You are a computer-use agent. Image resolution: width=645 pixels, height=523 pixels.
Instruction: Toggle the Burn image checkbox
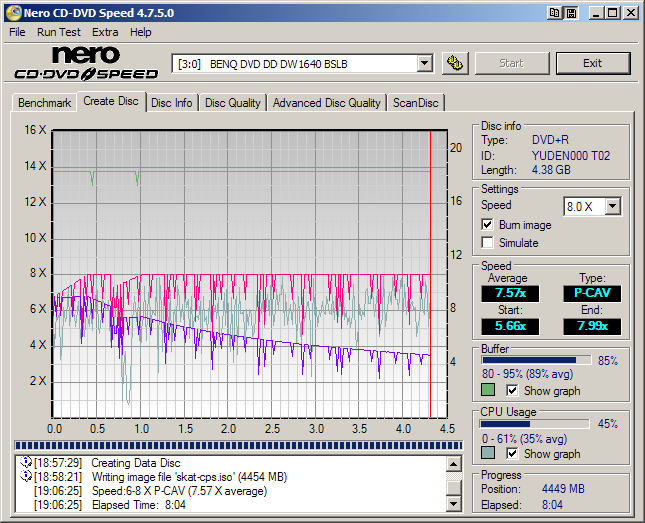(x=487, y=225)
